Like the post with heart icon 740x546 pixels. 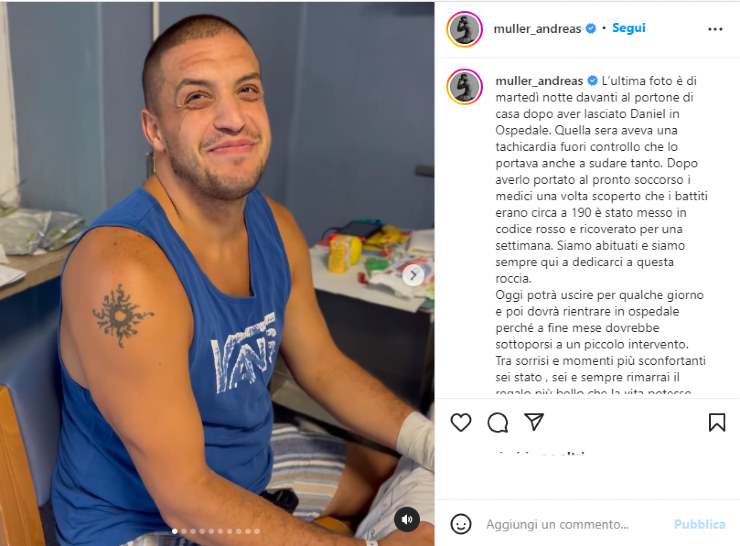pos(461,422)
